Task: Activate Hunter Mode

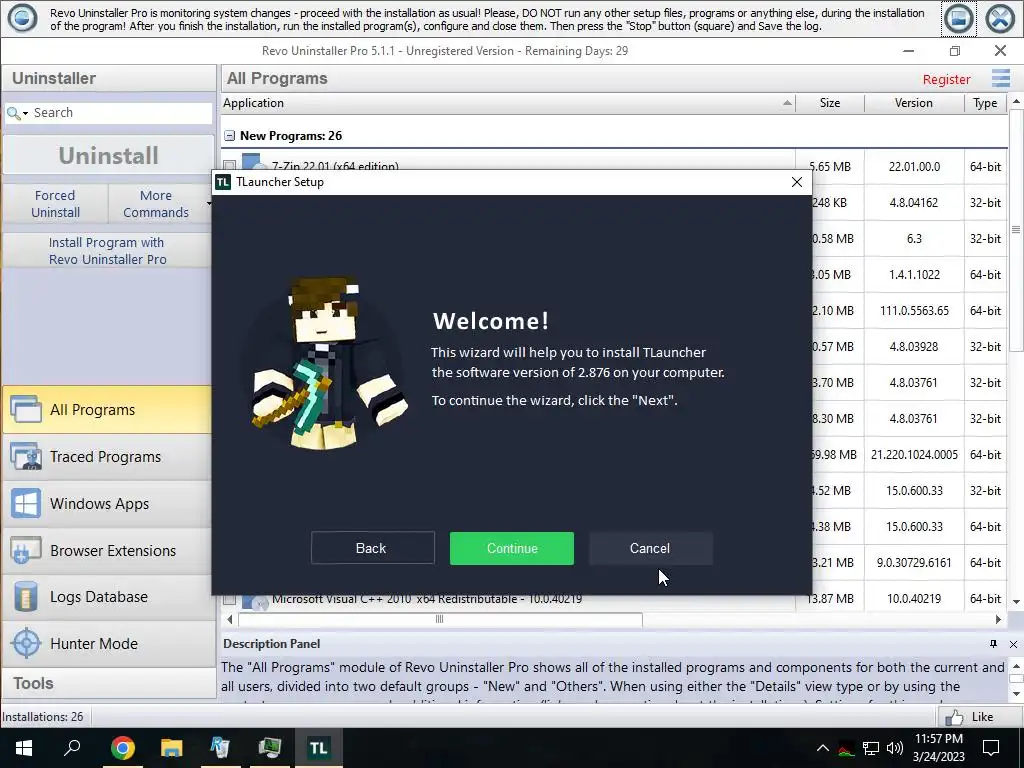Action: pyautogui.click(x=107, y=644)
